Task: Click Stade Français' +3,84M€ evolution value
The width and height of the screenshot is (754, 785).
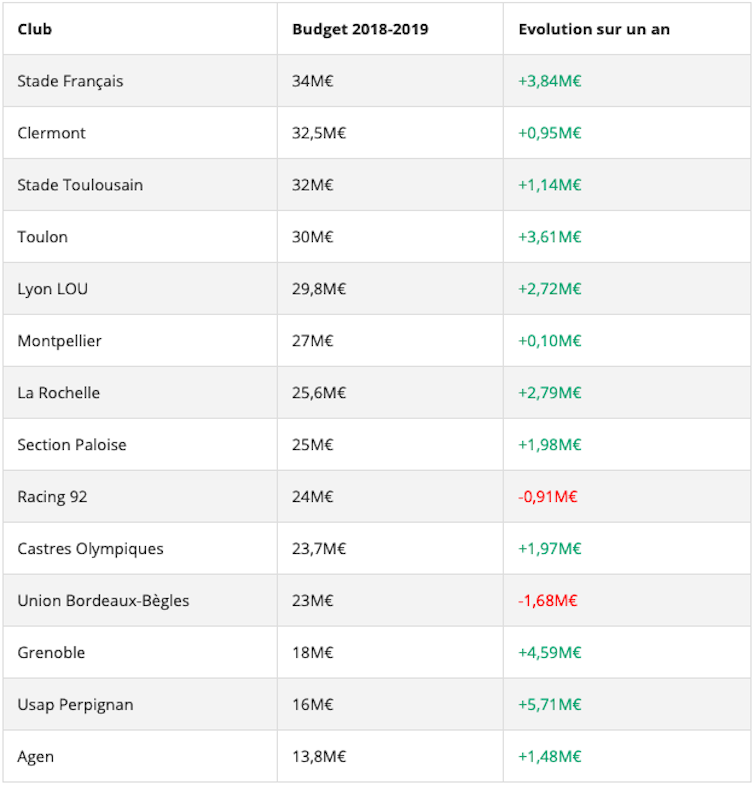Action: point(550,81)
